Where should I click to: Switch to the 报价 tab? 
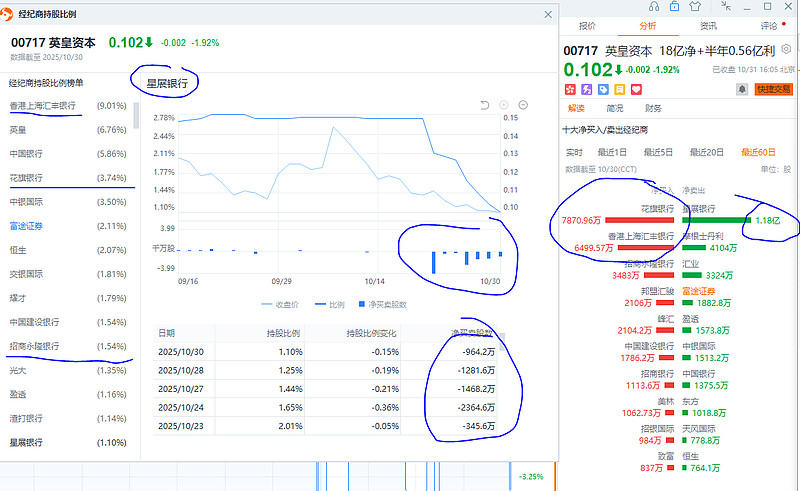click(587, 26)
